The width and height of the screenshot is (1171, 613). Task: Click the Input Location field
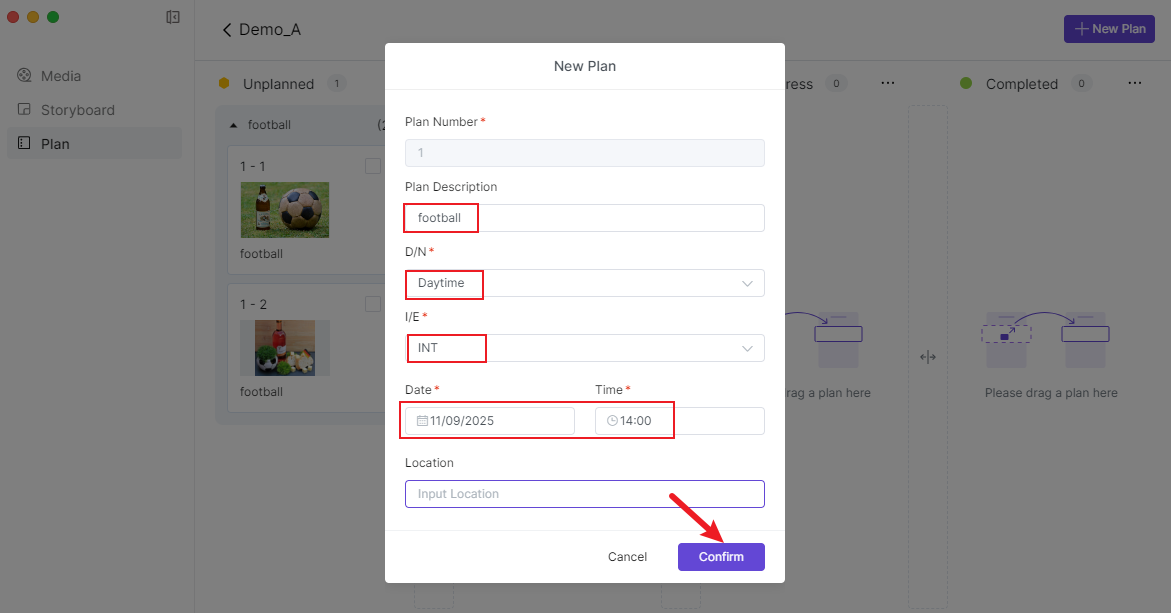(x=584, y=494)
